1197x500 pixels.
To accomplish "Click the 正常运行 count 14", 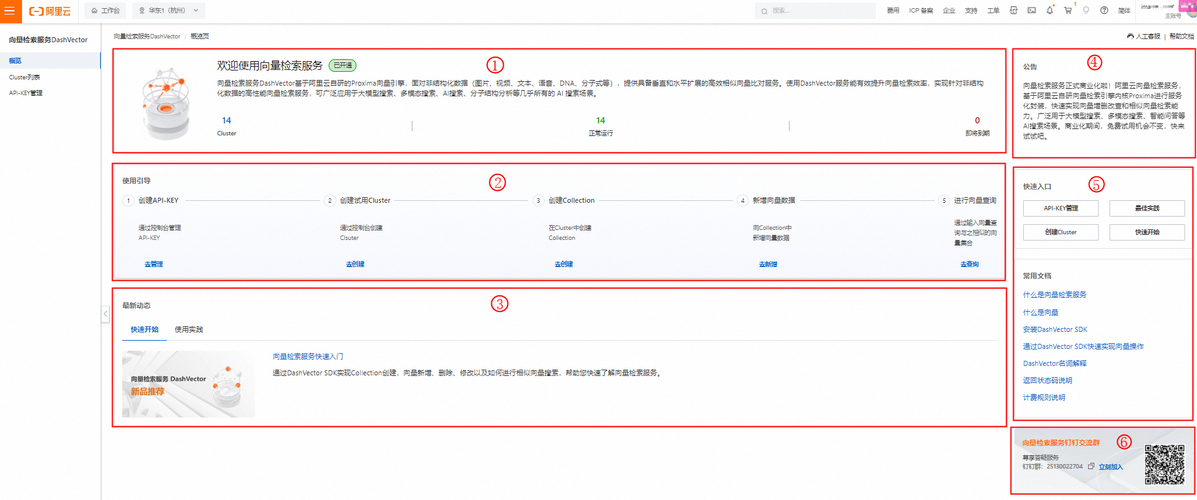I will pyautogui.click(x=600, y=121).
